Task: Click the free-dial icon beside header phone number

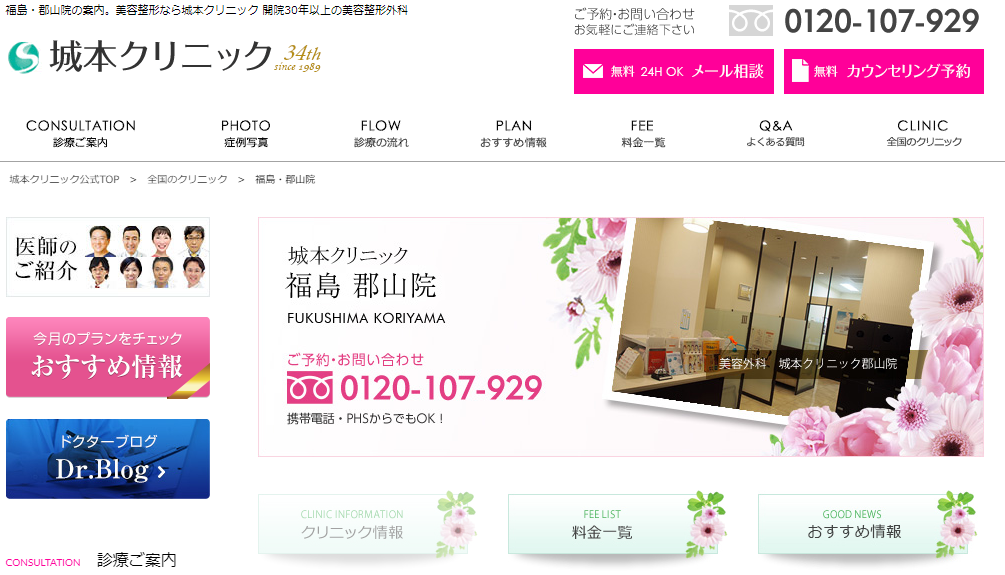Action: (751, 21)
